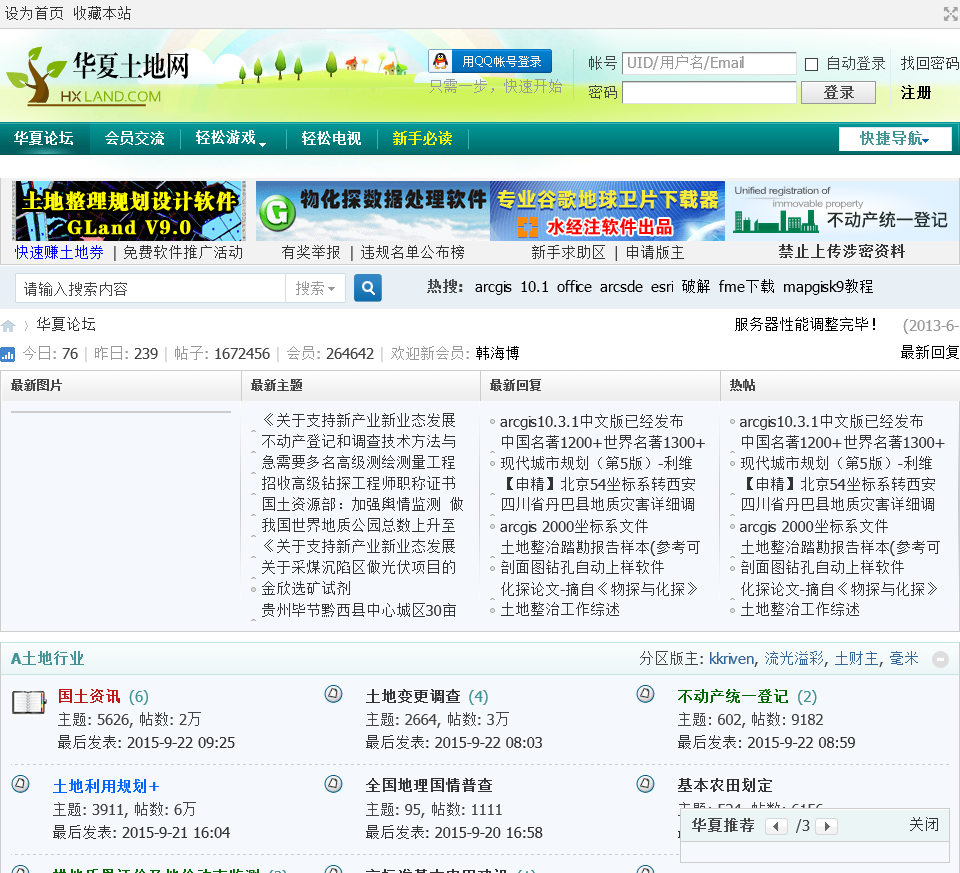Click the 国土资讯 open book forum icon

tap(29, 702)
